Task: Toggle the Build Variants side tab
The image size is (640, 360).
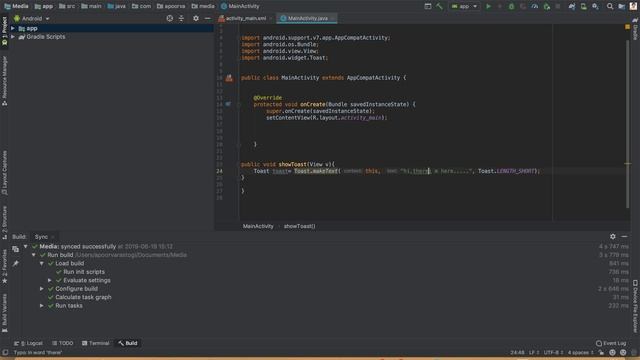Action: point(4,312)
